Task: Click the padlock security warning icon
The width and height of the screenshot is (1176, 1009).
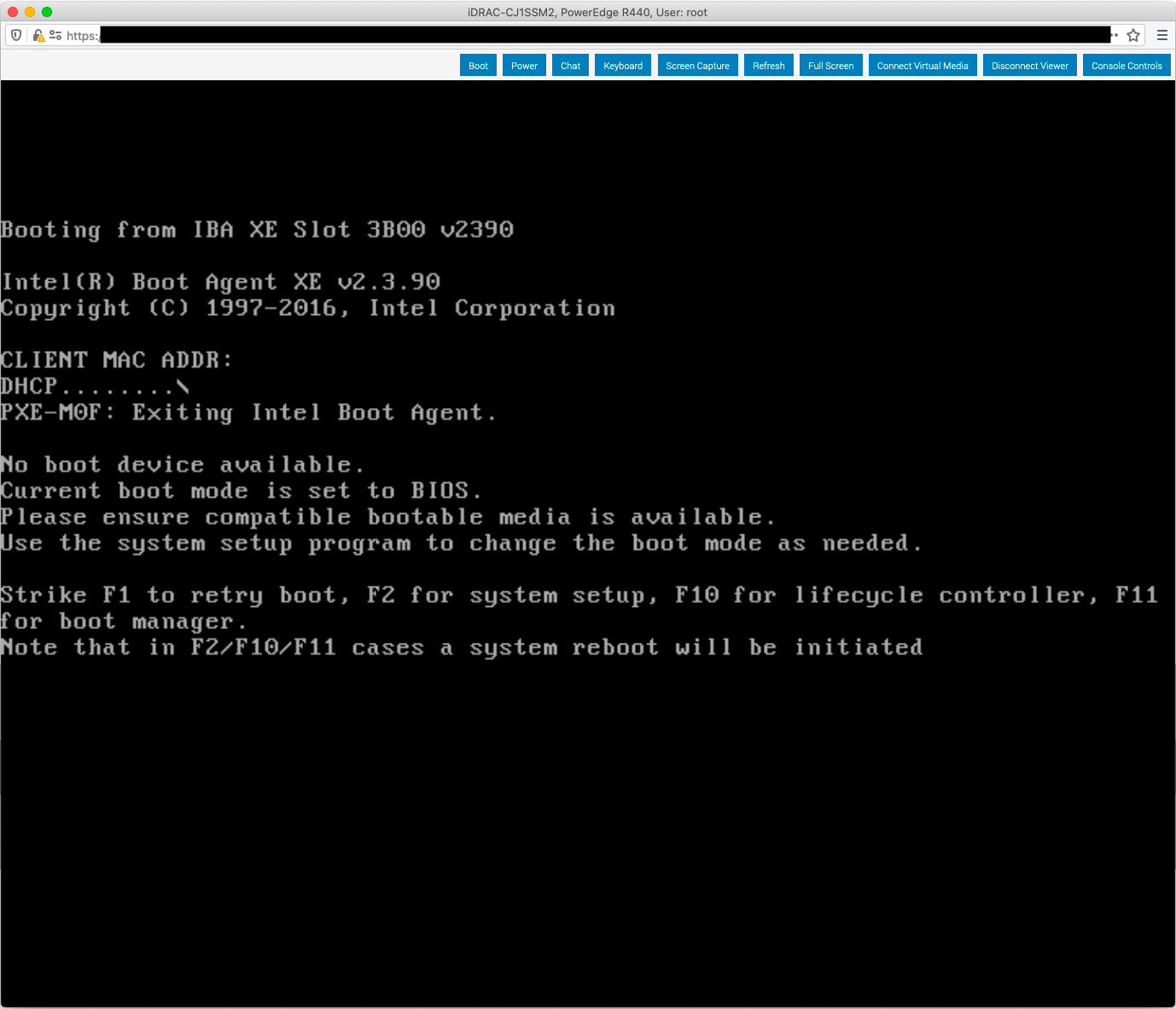Action: (38, 35)
